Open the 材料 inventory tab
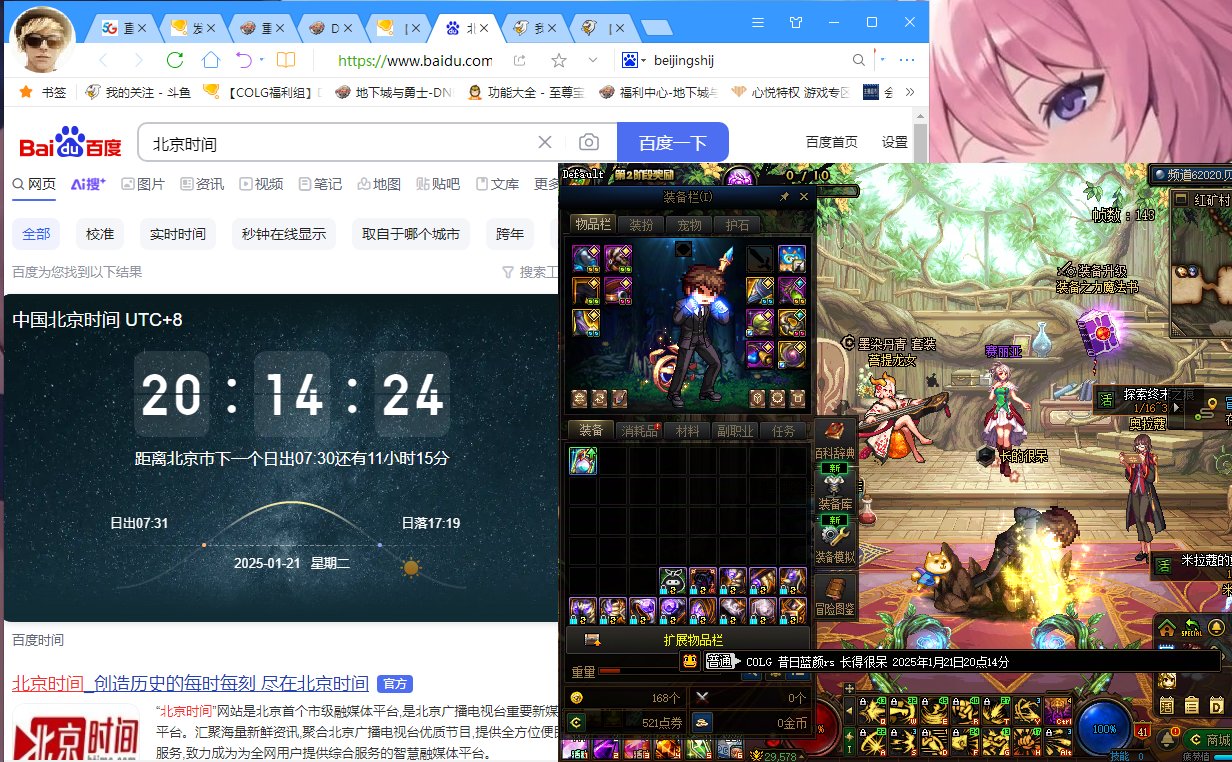This screenshot has width=1232, height=762. (x=688, y=431)
